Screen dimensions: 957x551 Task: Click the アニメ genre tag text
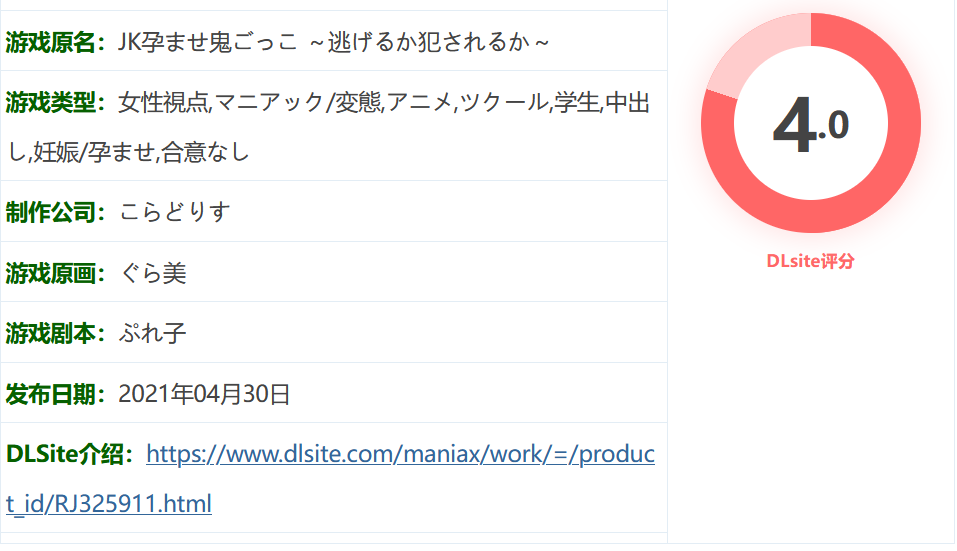point(419,102)
